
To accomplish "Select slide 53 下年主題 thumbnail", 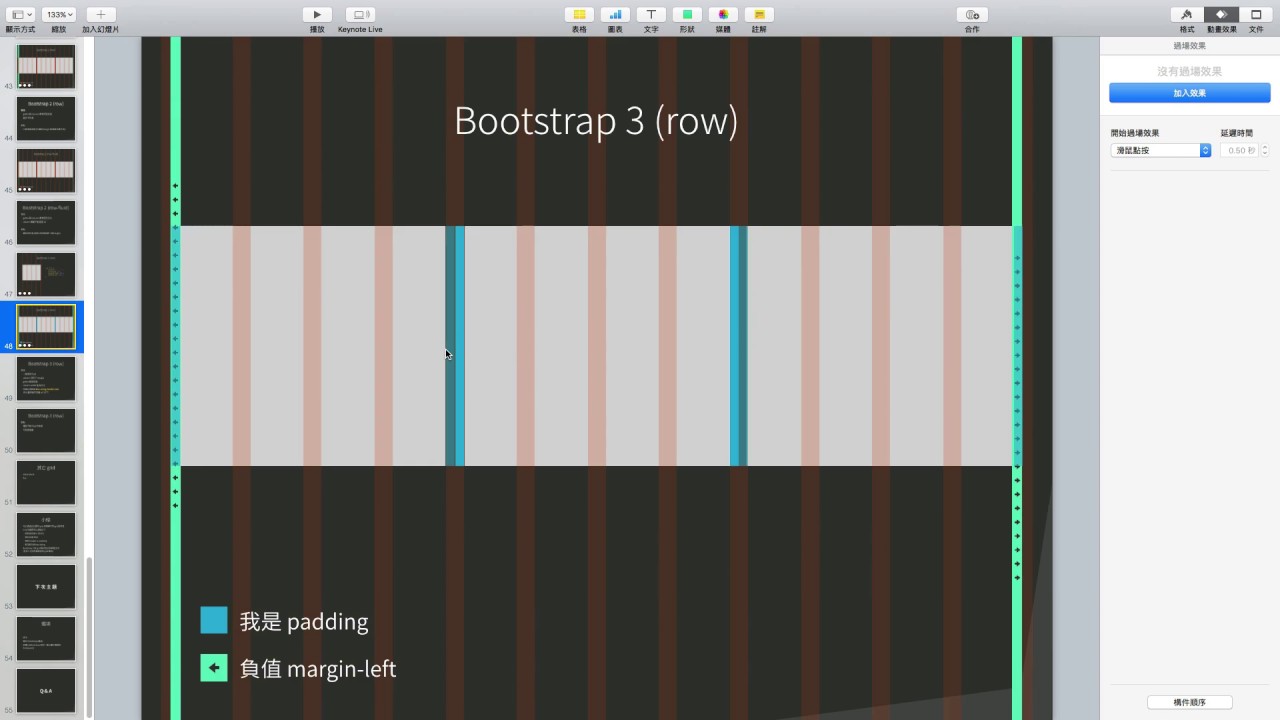I will [46, 587].
